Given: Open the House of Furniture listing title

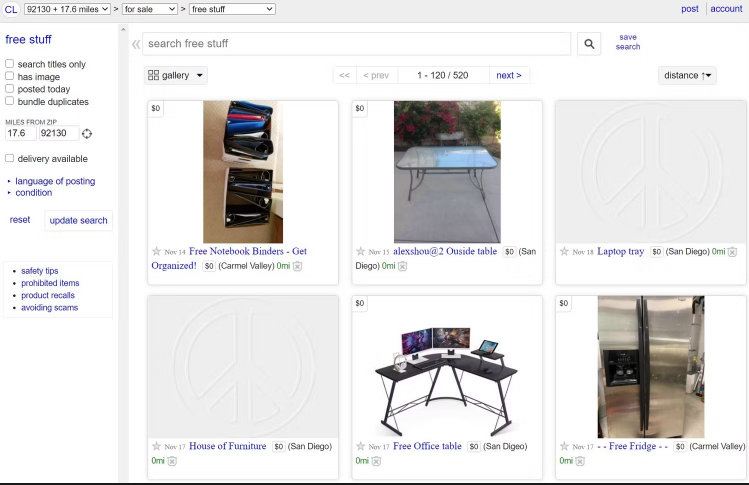Looking at the screenshot, I should [x=227, y=446].
